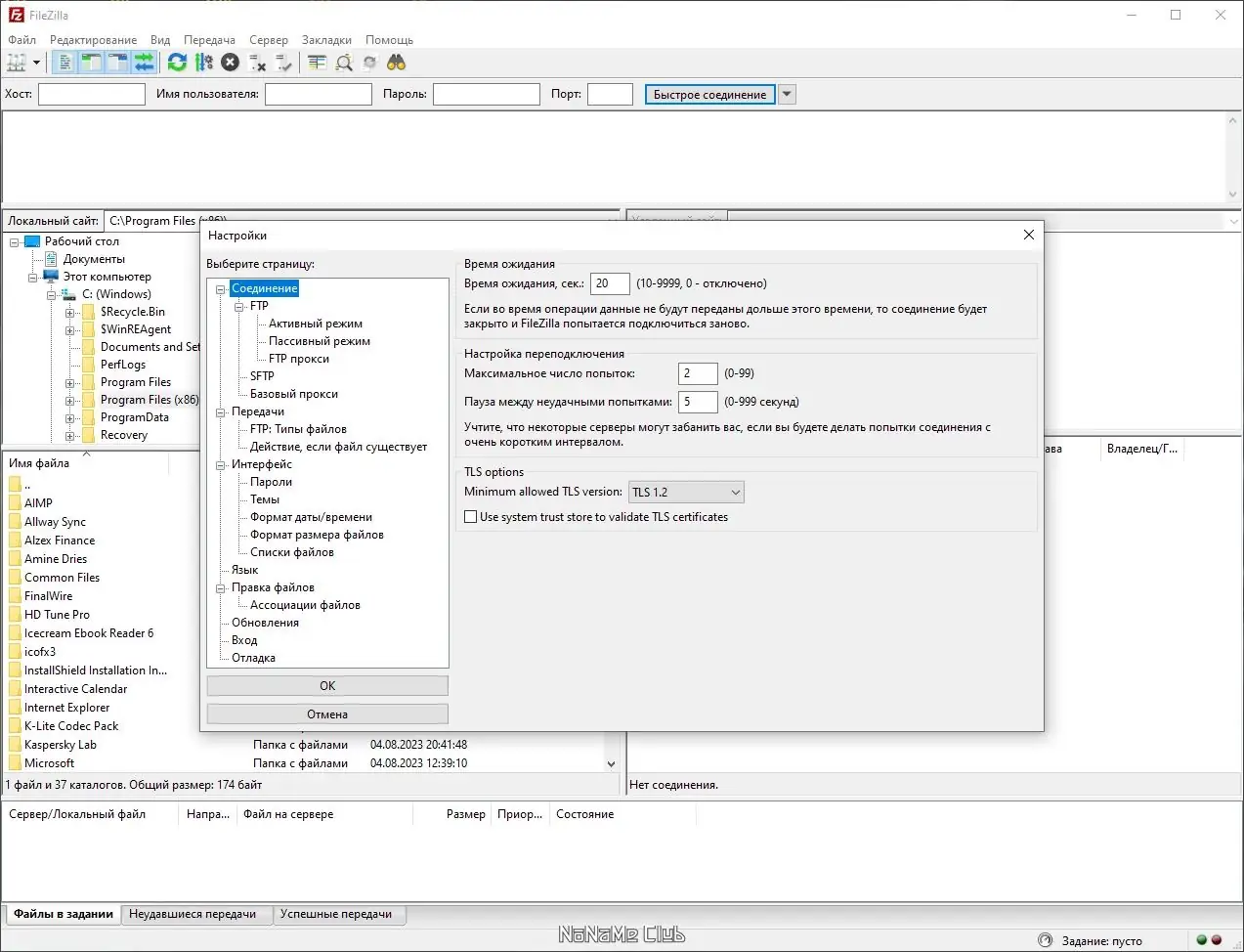
Task: Open recursive file search binoculars
Action: (396, 63)
